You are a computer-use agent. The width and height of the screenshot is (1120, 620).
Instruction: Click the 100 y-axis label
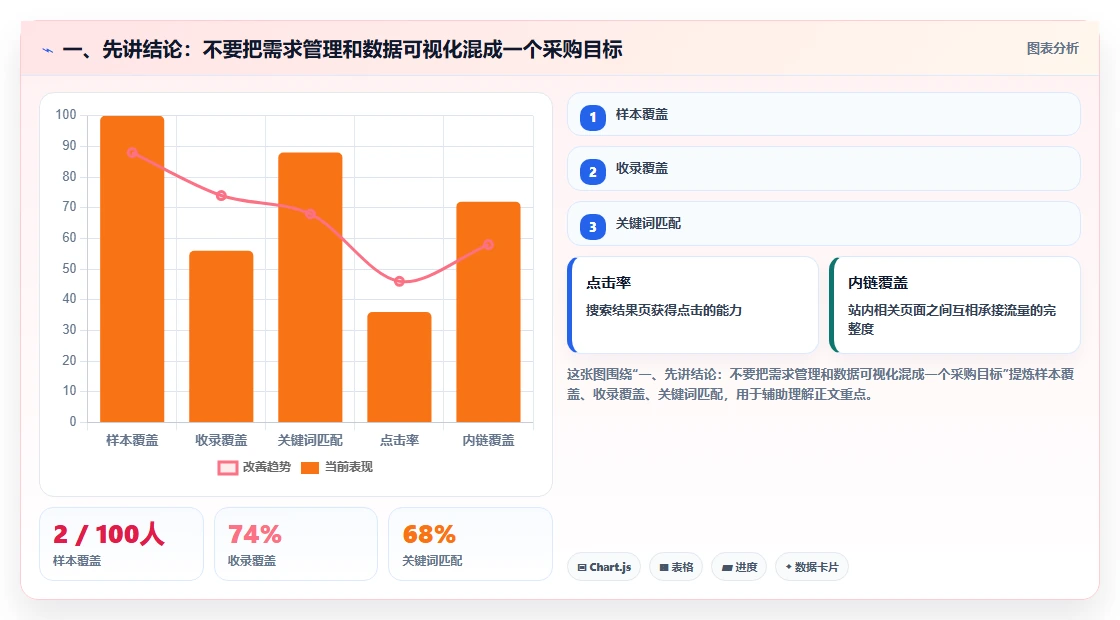(66, 115)
